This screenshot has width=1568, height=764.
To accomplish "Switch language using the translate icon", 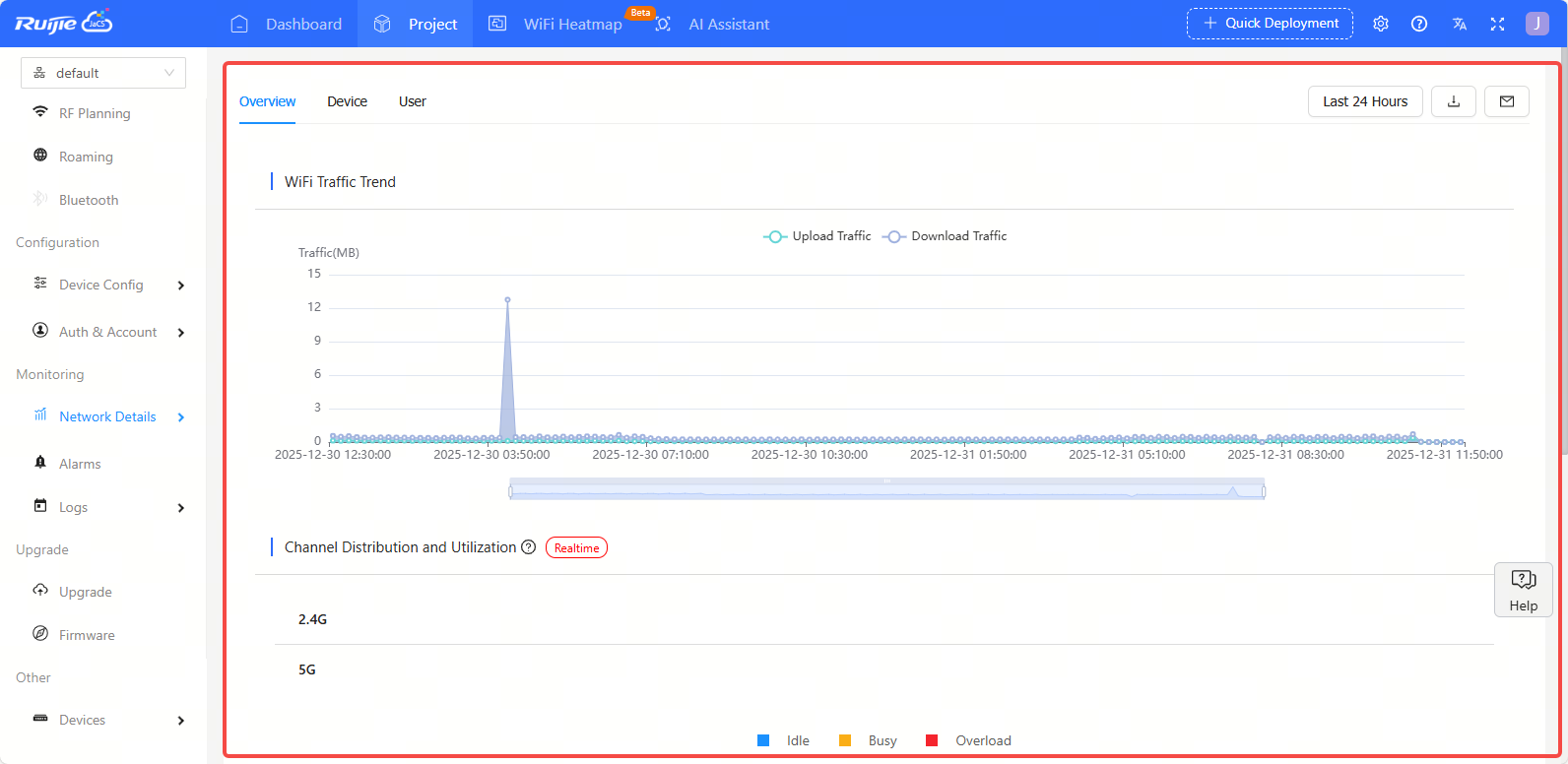I will [x=1460, y=24].
